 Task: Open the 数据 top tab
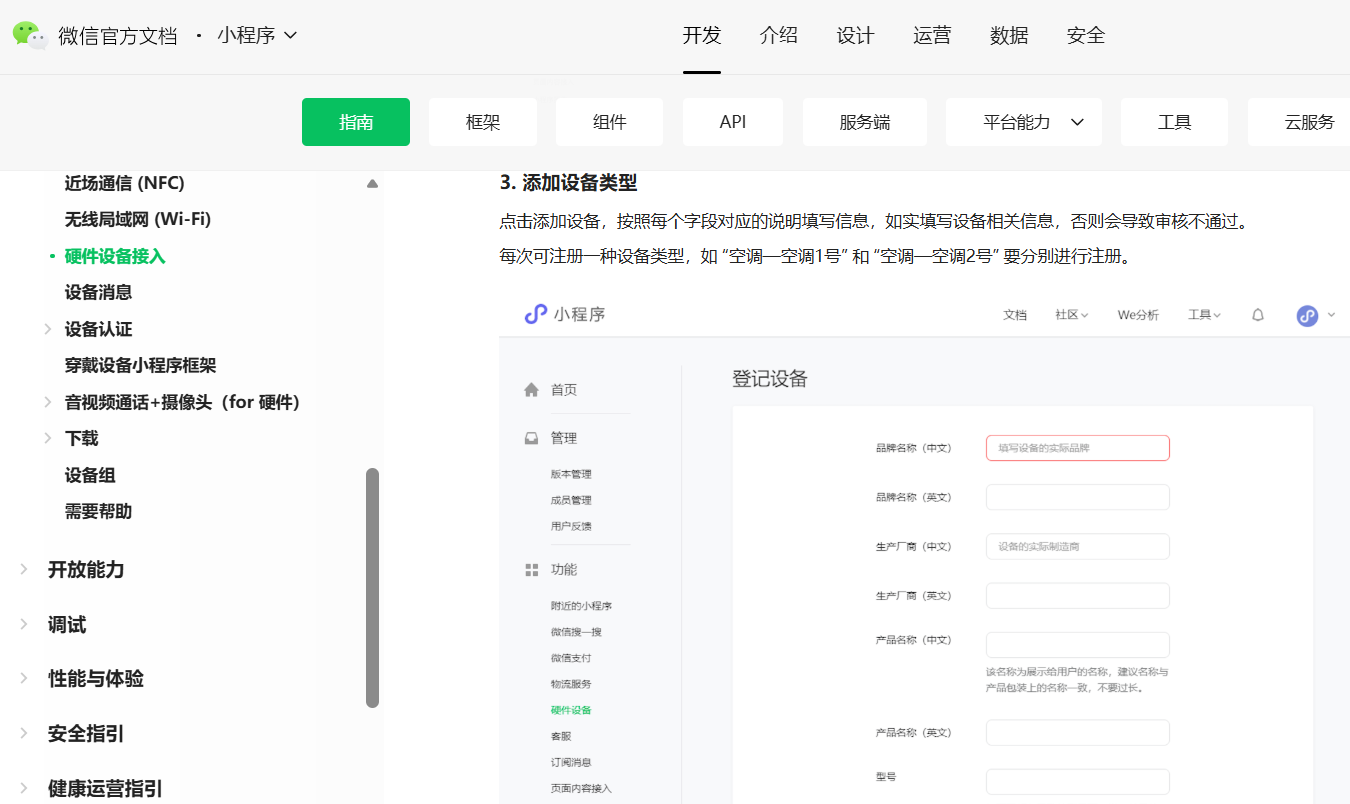tap(1009, 36)
